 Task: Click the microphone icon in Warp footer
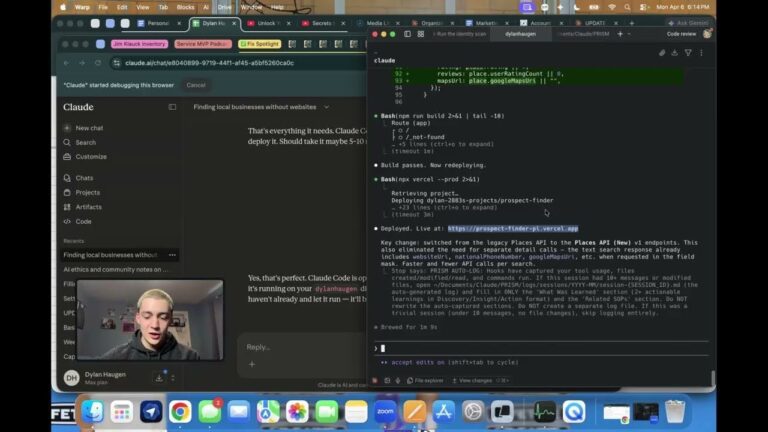coord(398,381)
